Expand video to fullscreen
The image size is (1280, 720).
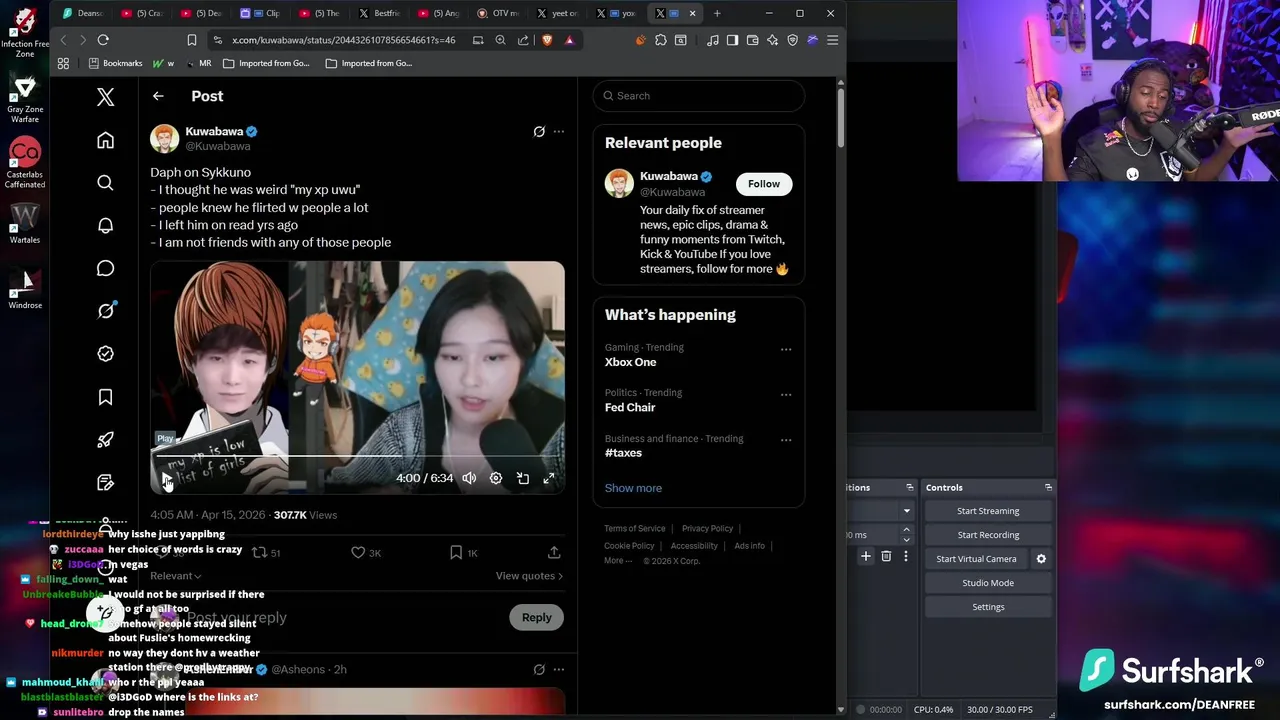(x=549, y=478)
